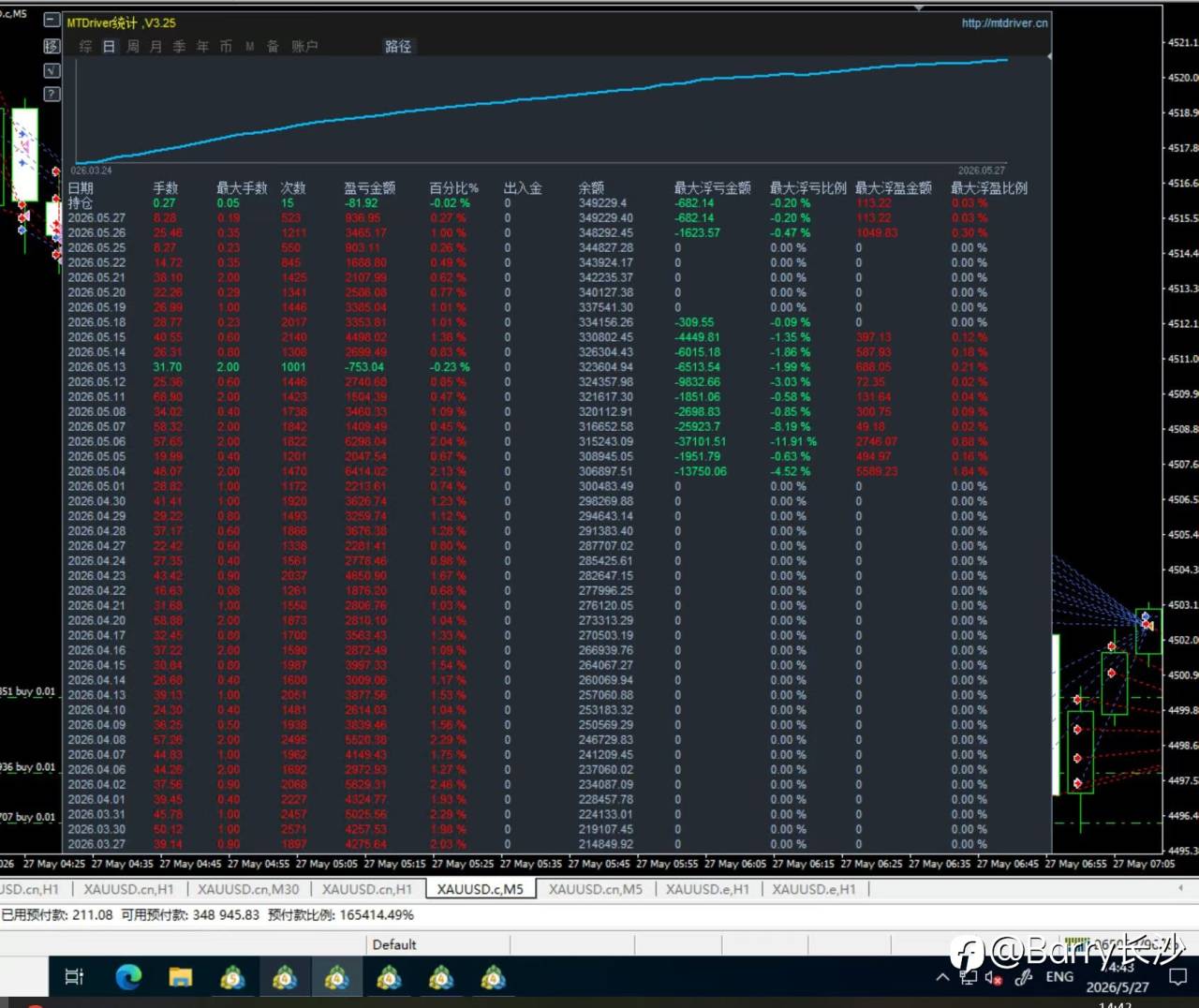Viewport: 1199px width, 1008px height.
Task: Click the muted volume tray icon
Action: [x=995, y=978]
